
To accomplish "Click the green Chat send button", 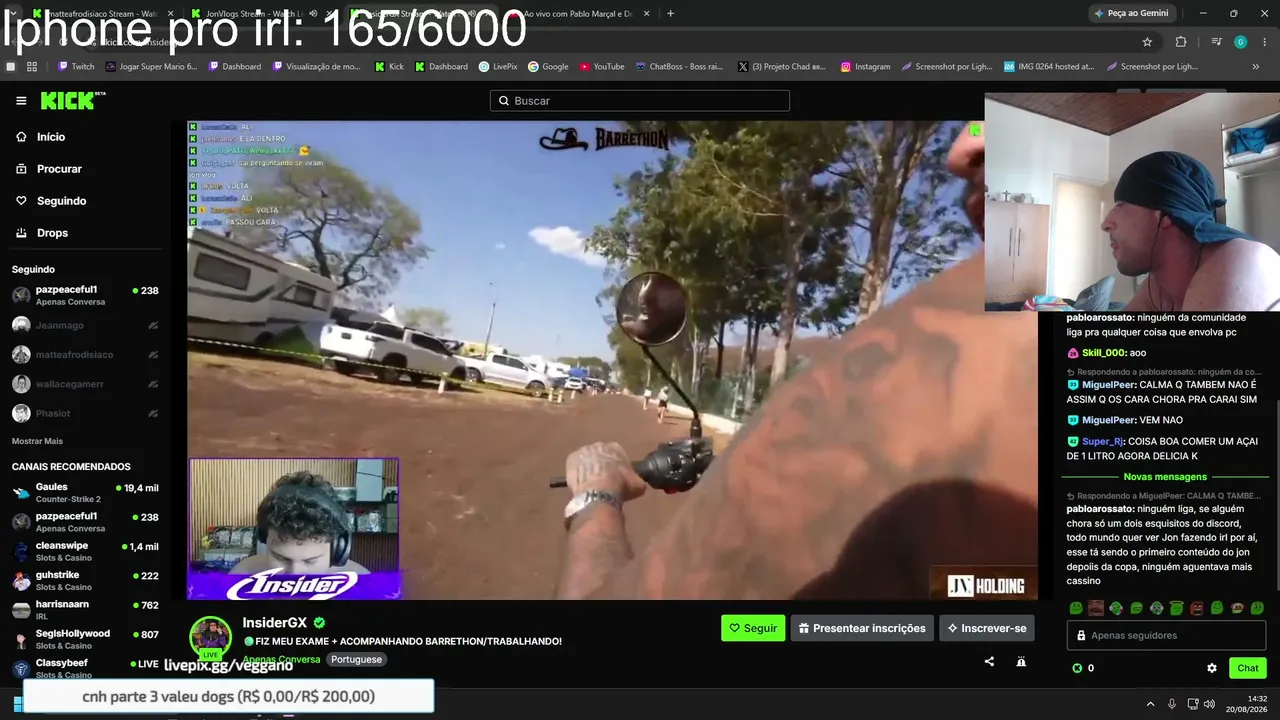I will point(1248,668).
